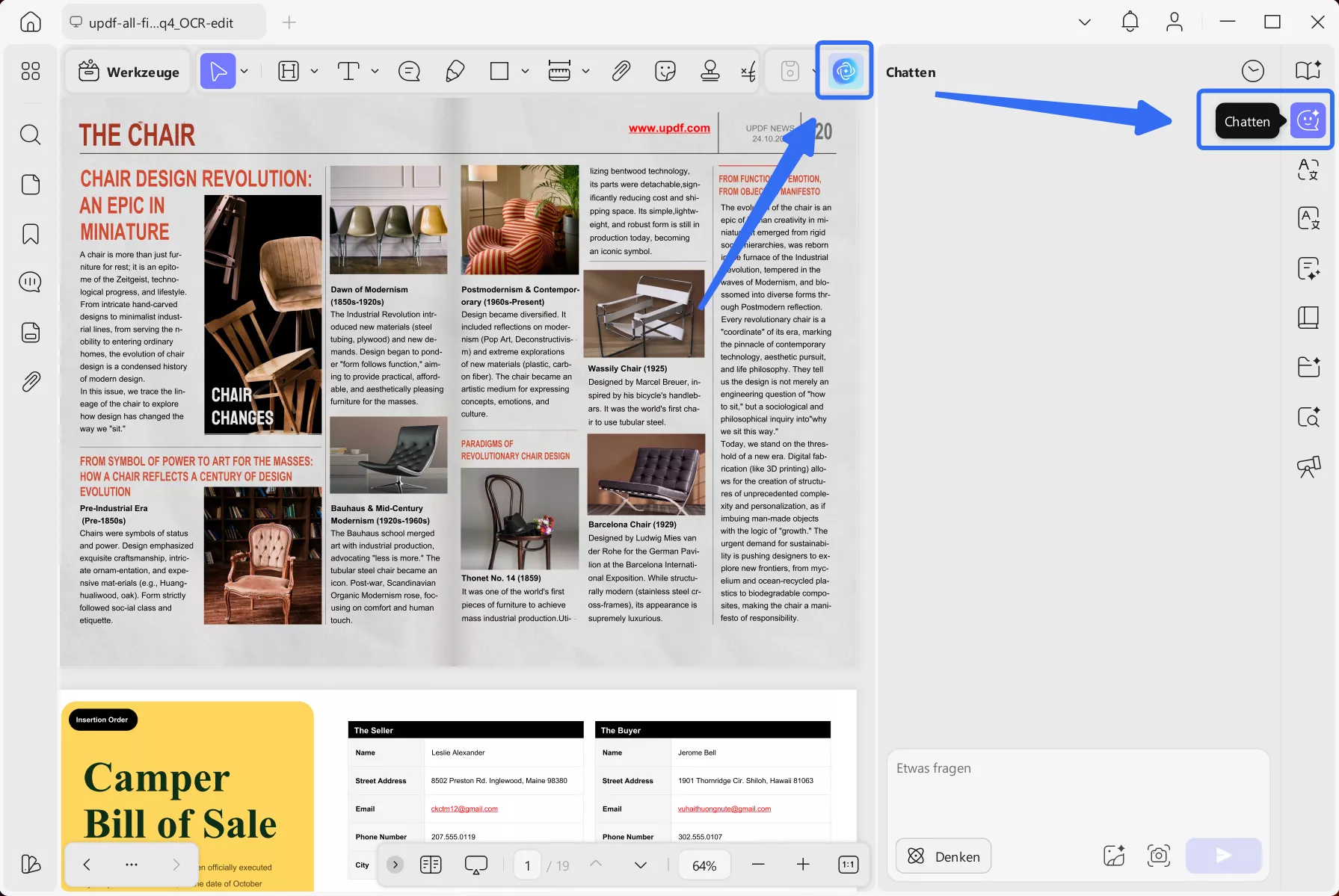Open the tab list dropdown chevron
The width and height of the screenshot is (1339, 896).
[1084, 22]
